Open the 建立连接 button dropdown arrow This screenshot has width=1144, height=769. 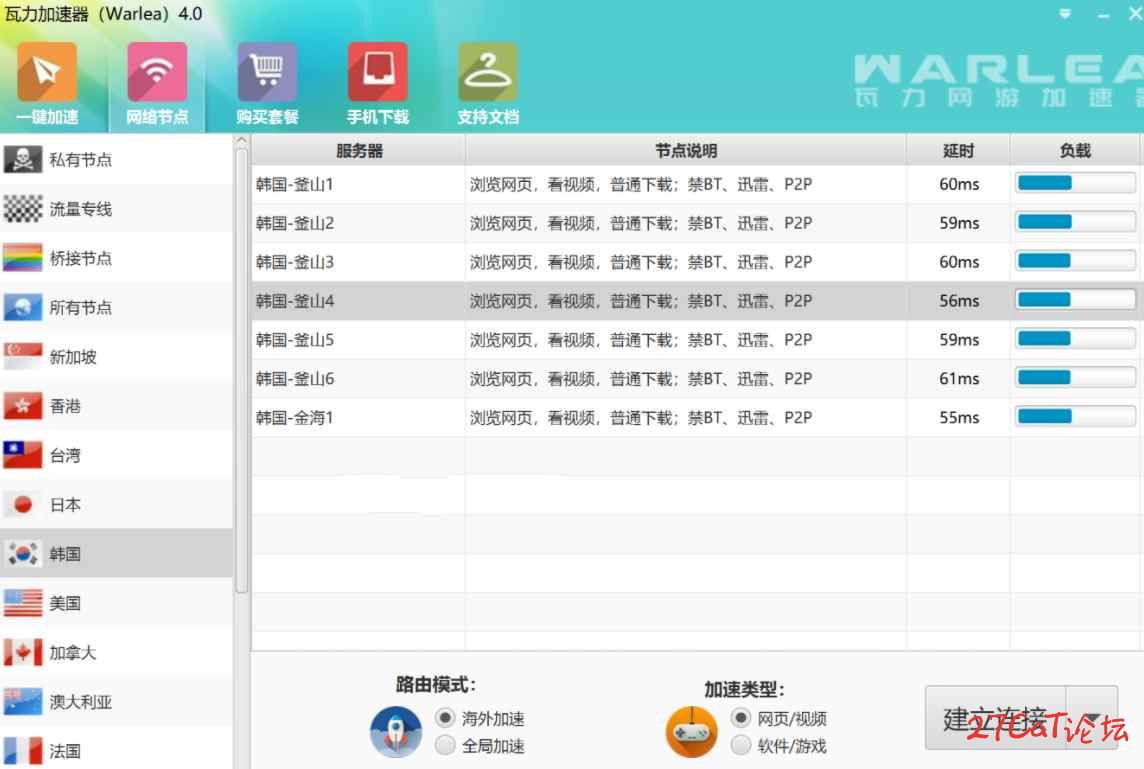tap(1091, 718)
